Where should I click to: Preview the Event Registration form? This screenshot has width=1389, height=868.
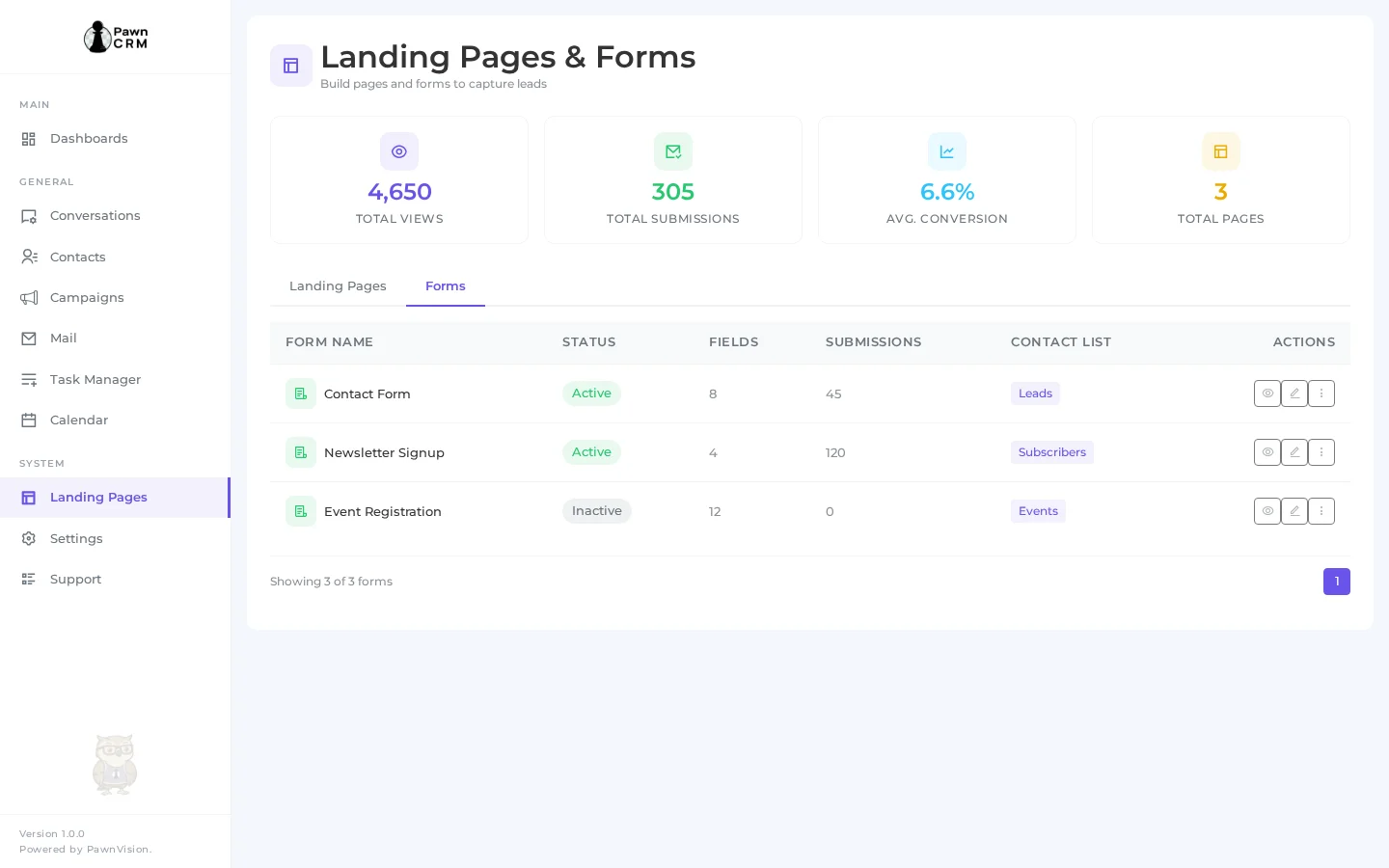1267,511
